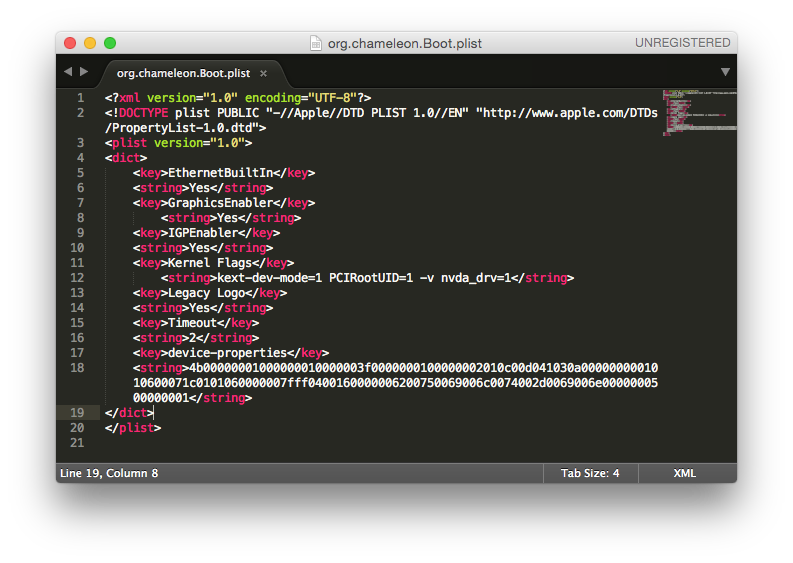Click the GraphicsEnabler key text

coord(221,203)
